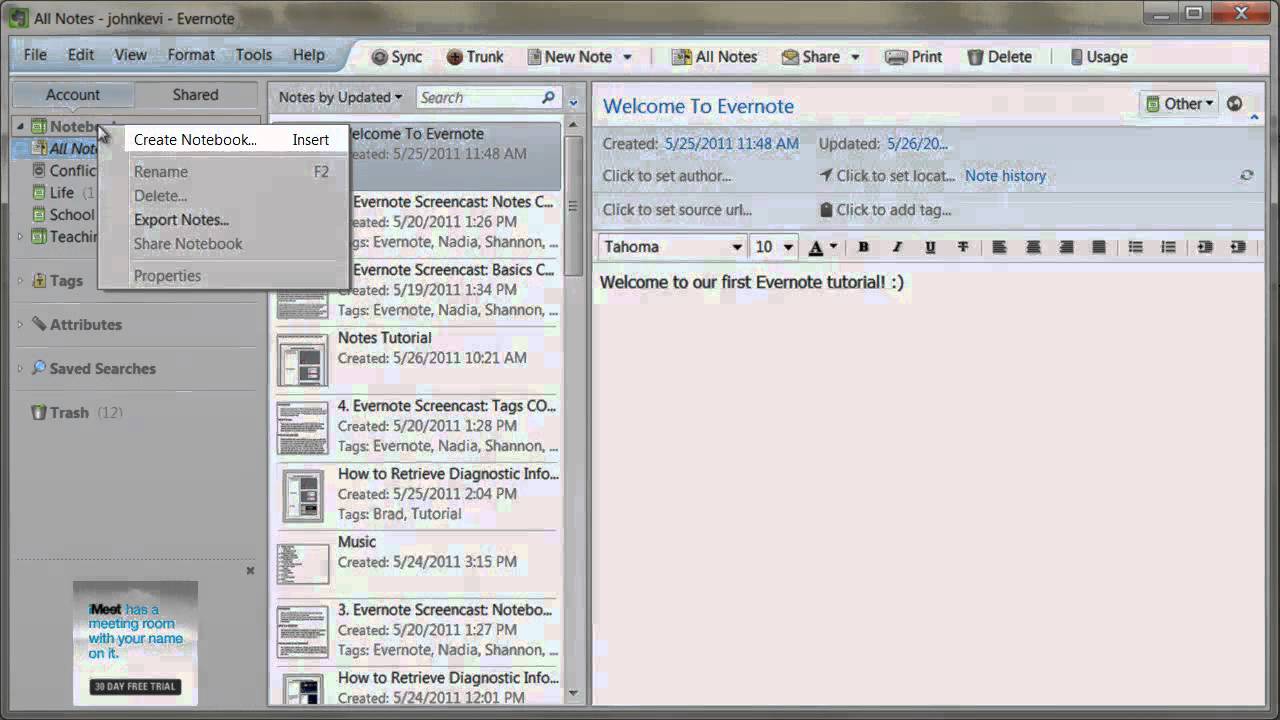
Task: Switch to the Account tab
Action: point(73,95)
